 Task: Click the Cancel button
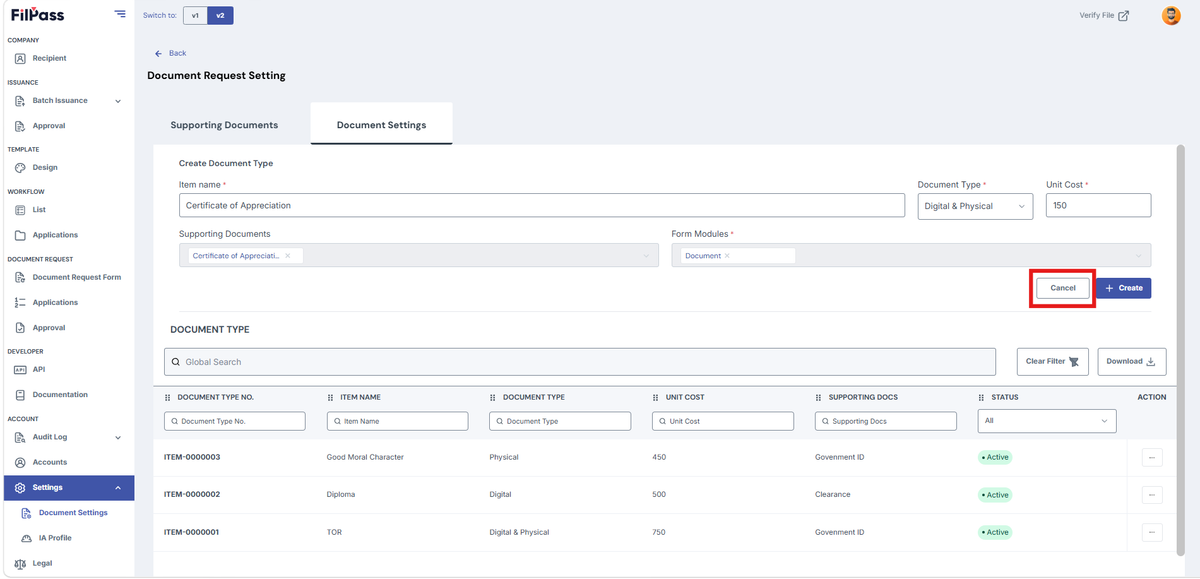(1063, 288)
